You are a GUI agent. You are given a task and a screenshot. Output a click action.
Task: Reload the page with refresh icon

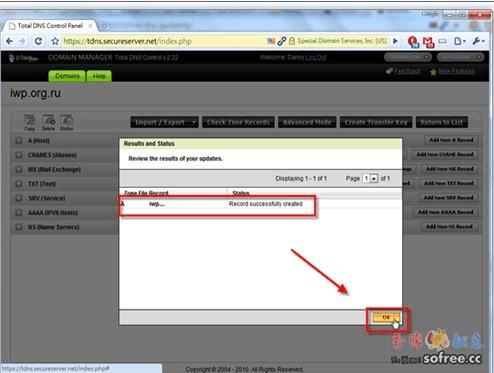38,41
